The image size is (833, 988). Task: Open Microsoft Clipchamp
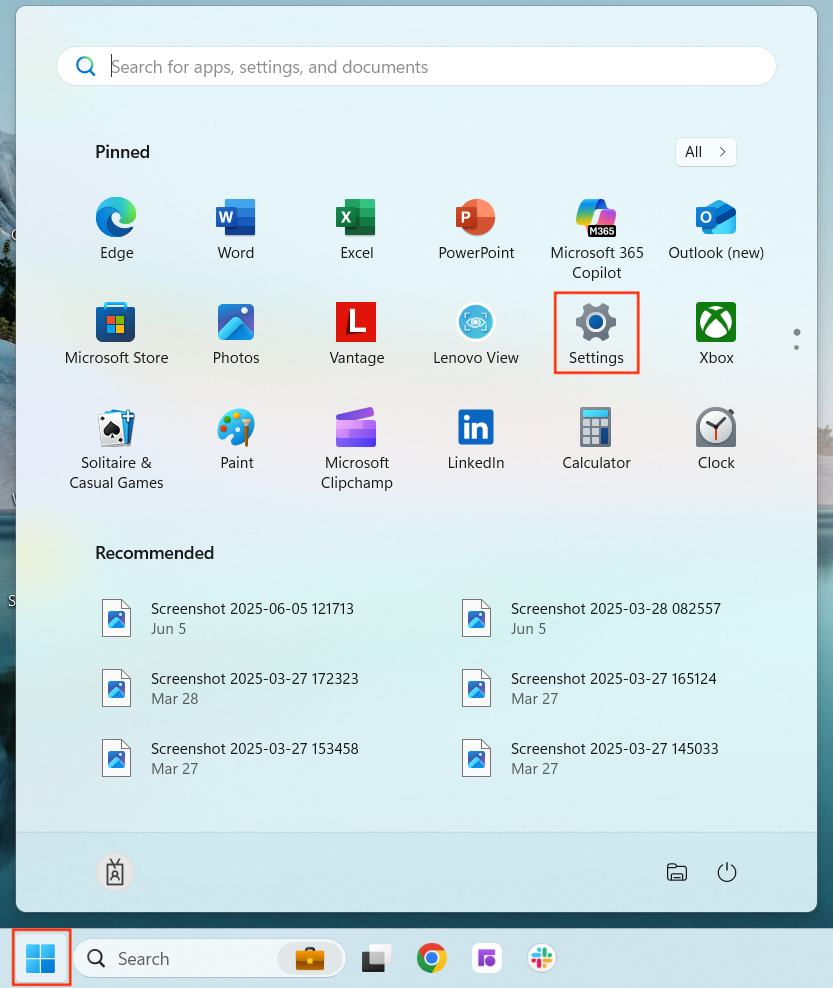point(356,449)
